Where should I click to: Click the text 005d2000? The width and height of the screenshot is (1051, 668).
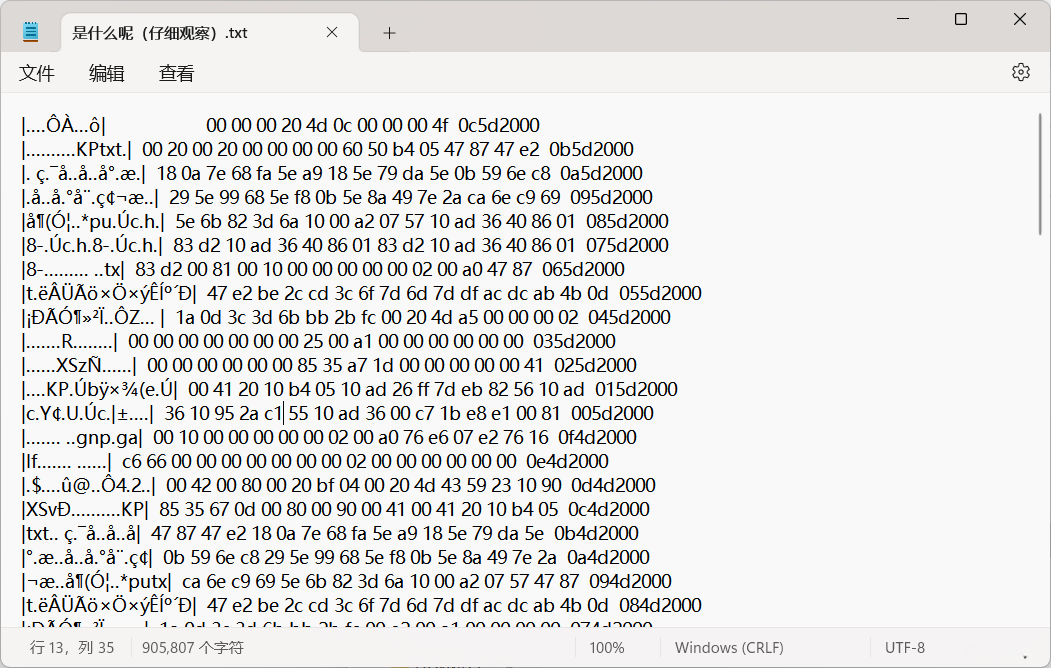click(612, 413)
